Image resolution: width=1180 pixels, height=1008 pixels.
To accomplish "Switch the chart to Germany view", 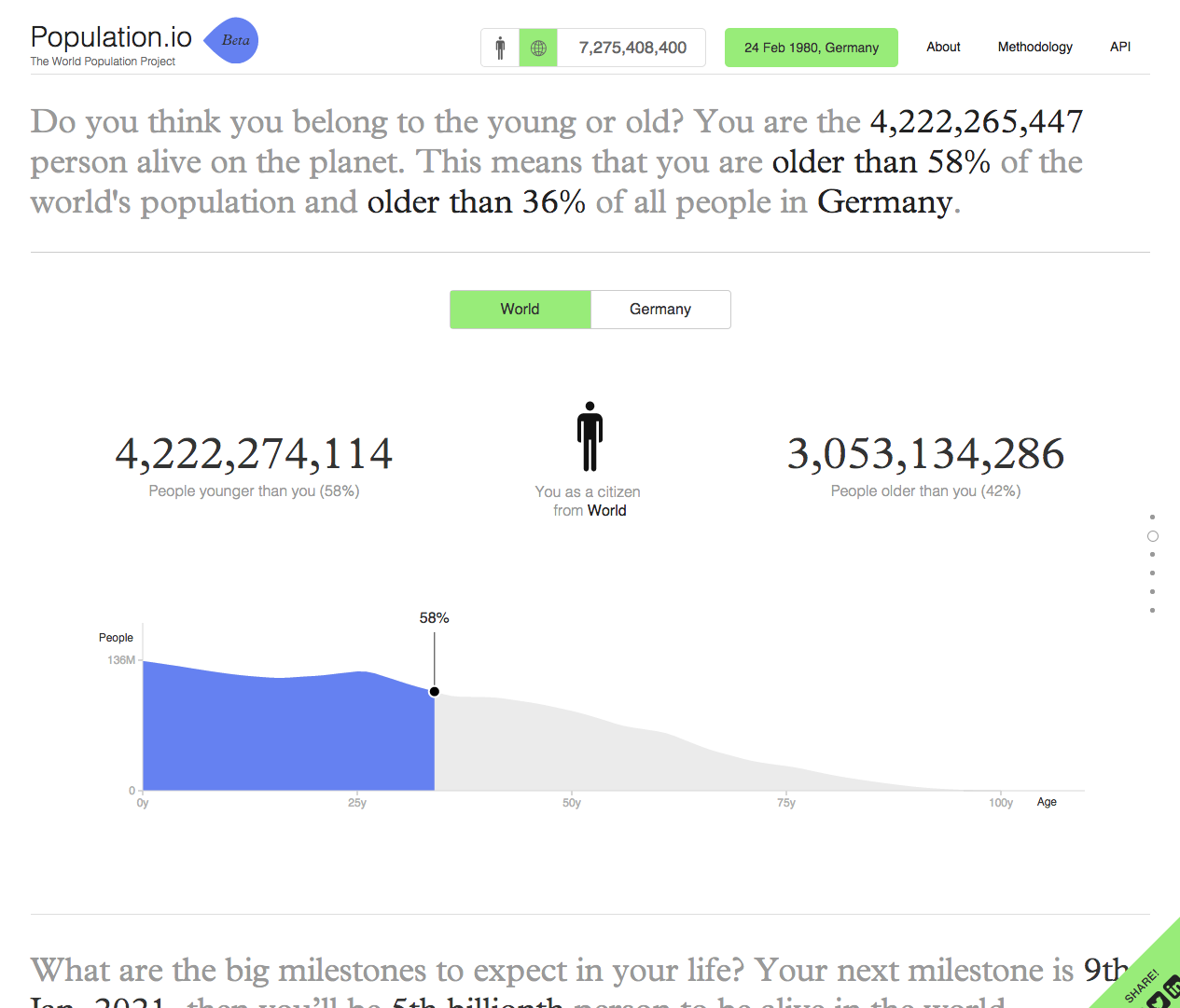I will 660,310.
